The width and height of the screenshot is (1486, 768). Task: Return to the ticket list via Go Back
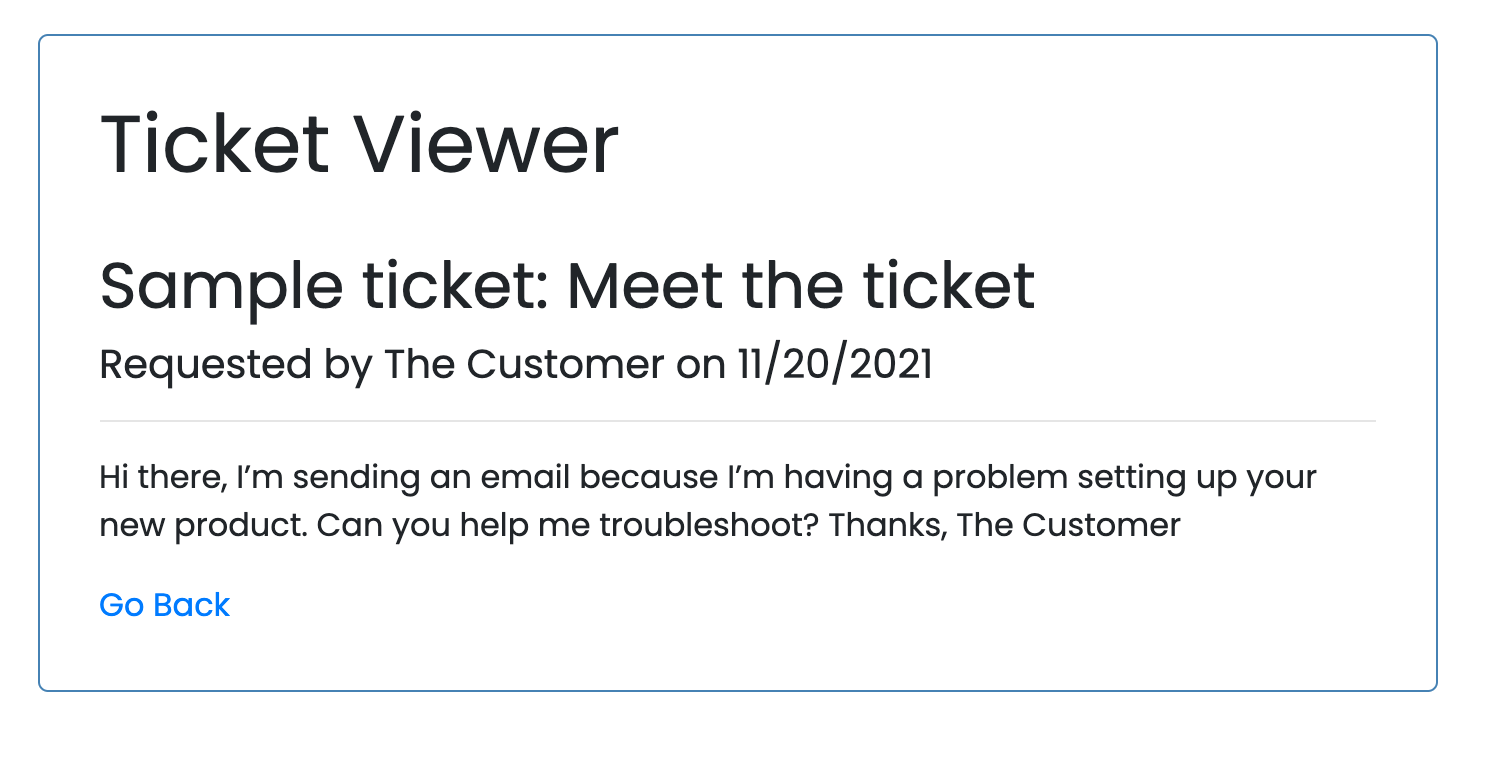[x=164, y=605]
